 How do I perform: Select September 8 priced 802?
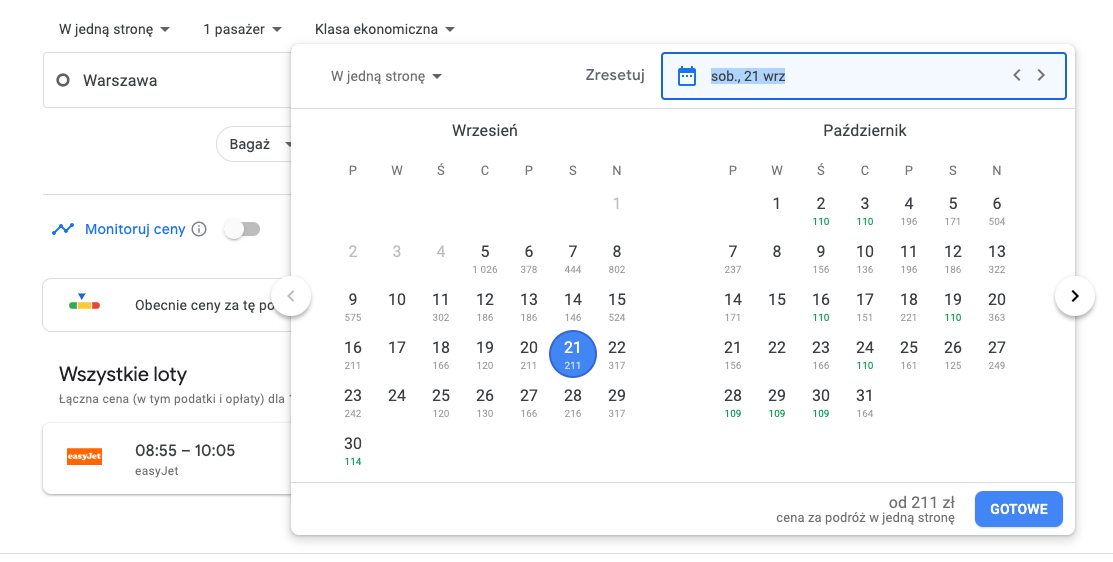pyautogui.click(x=617, y=259)
